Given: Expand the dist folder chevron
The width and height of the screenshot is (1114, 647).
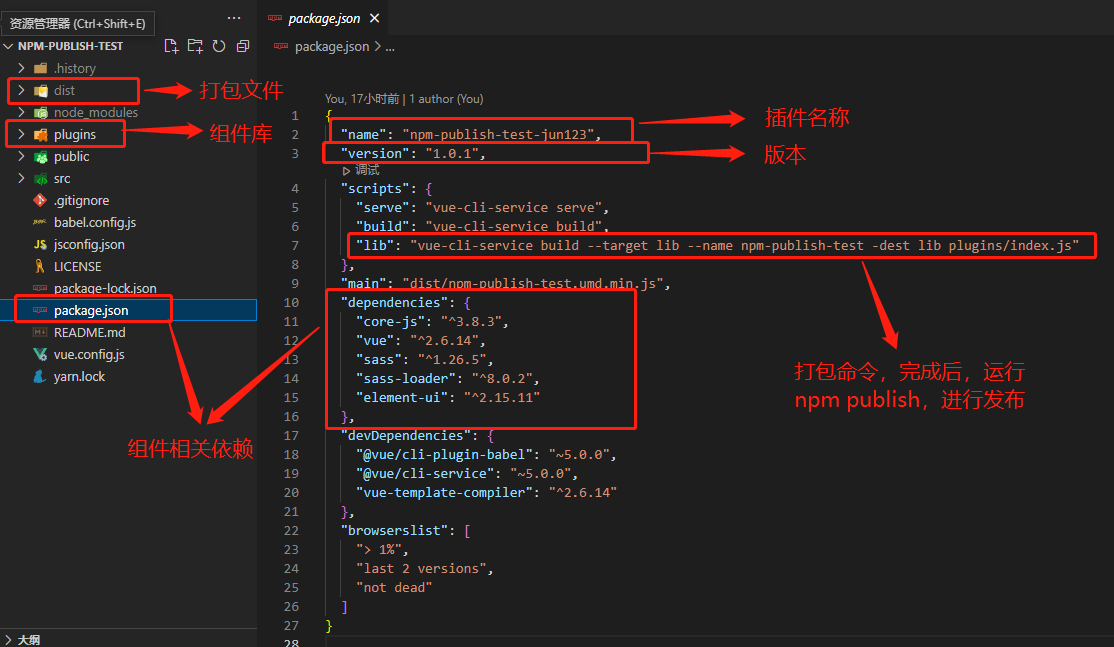Looking at the screenshot, I should tap(21, 90).
